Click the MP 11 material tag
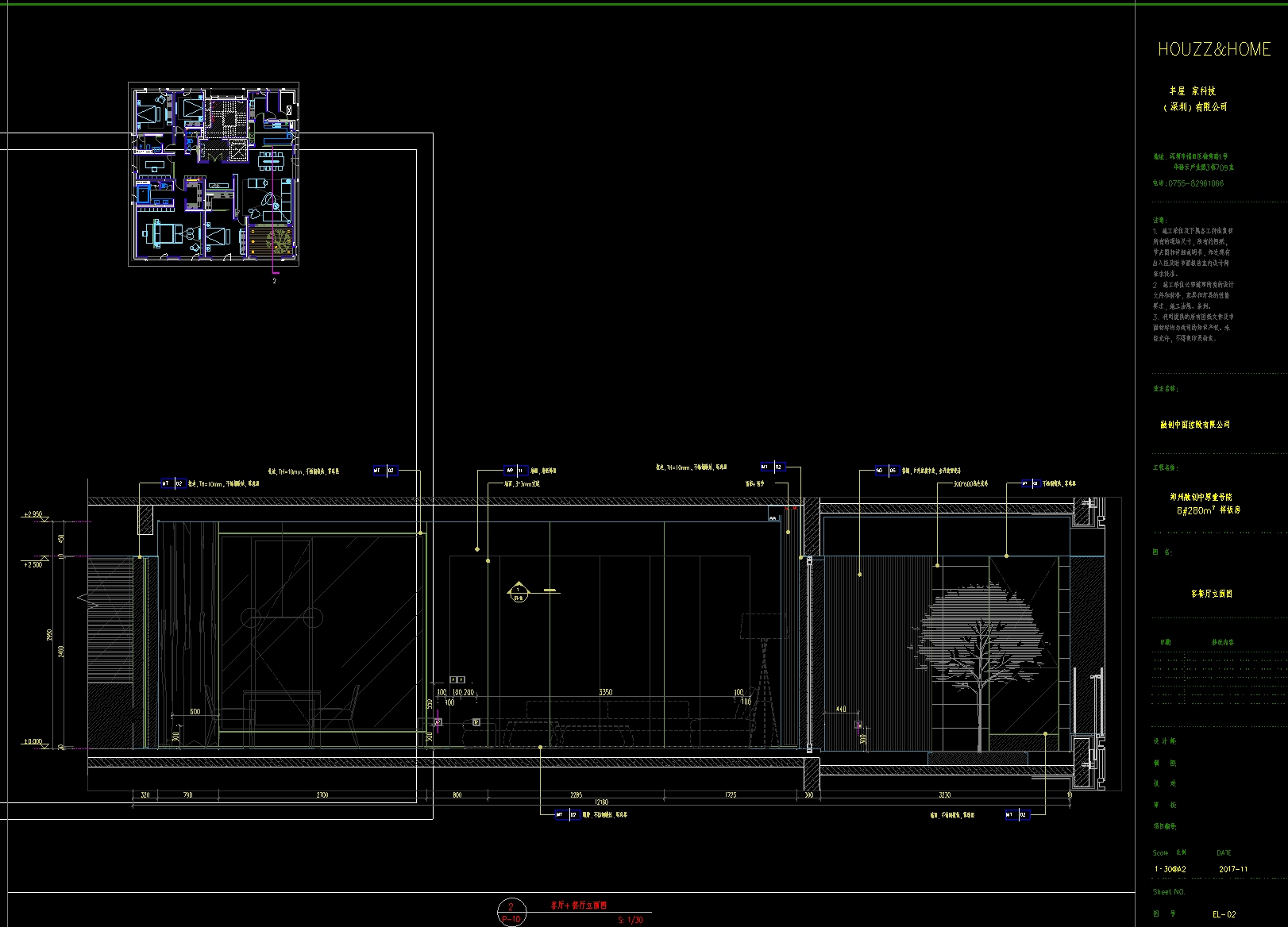The width and height of the screenshot is (1288, 927). (x=515, y=471)
